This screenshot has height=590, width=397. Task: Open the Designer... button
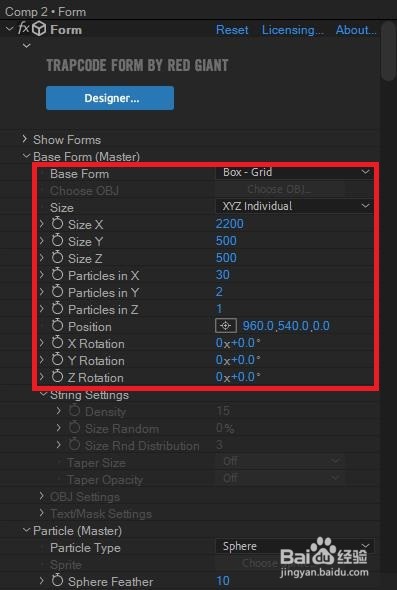tap(110, 98)
